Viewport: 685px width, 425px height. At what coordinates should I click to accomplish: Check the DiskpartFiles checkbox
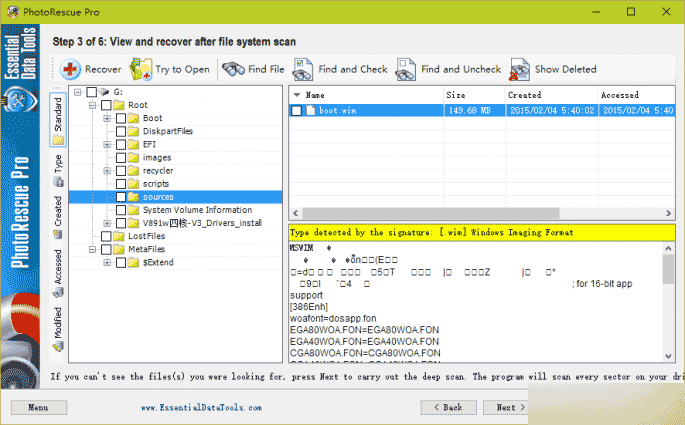(121, 131)
